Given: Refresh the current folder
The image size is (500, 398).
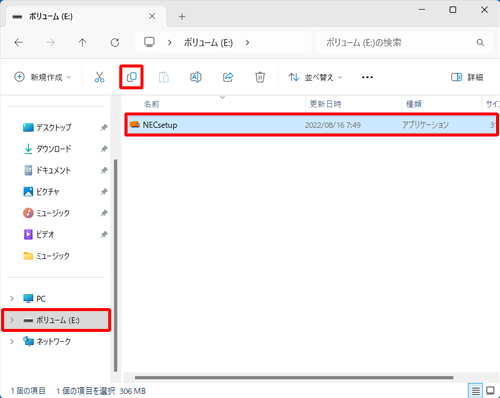Looking at the screenshot, I should [115, 42].
